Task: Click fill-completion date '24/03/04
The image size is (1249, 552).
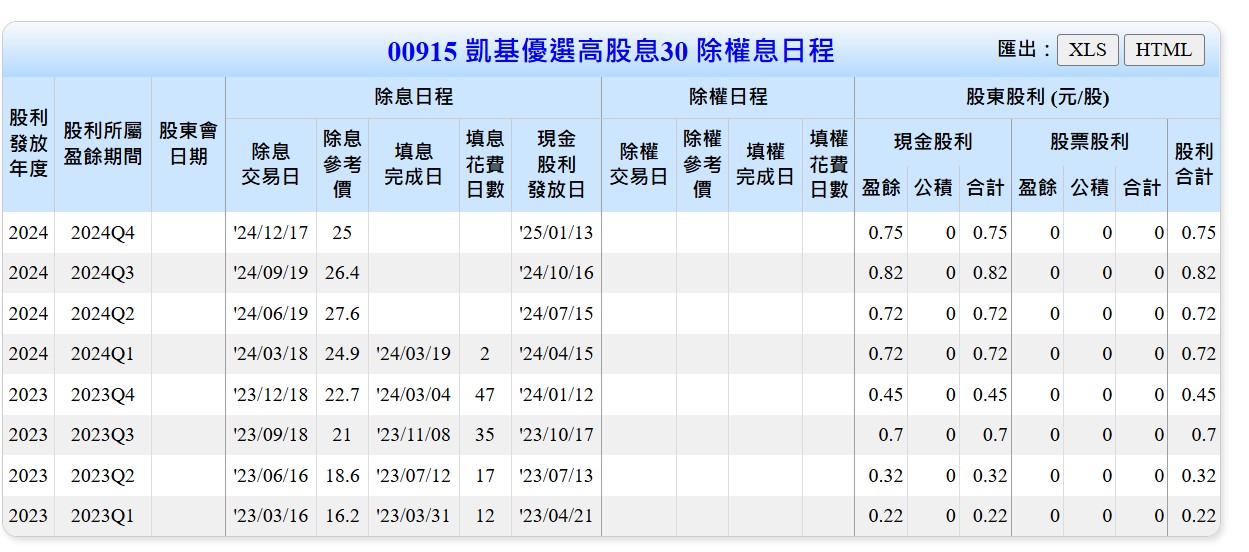Action: (x=414, y=395)
